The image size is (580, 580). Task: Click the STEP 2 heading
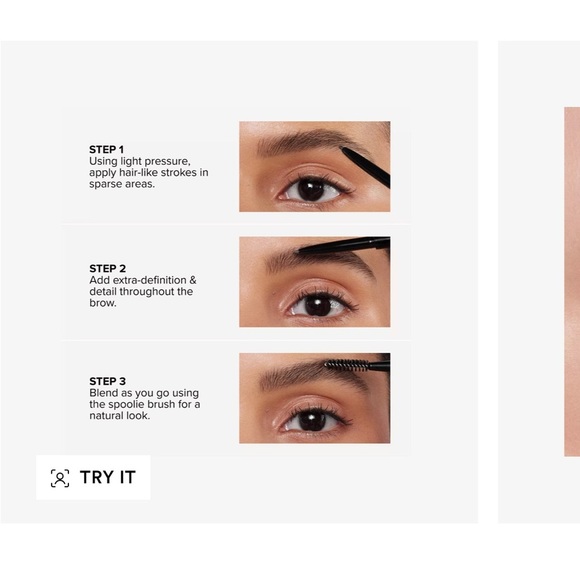(x=107, y=268)
